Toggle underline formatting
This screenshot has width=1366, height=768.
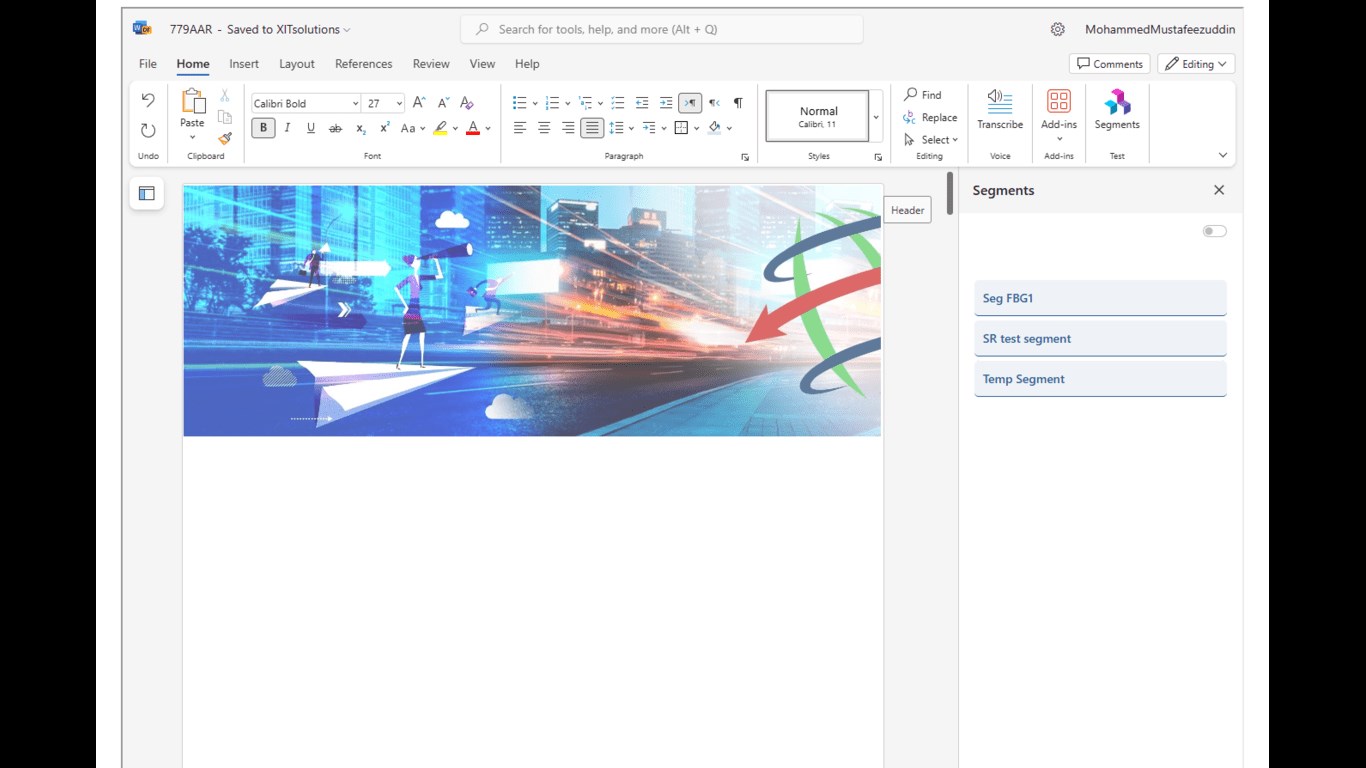point(311,128)
